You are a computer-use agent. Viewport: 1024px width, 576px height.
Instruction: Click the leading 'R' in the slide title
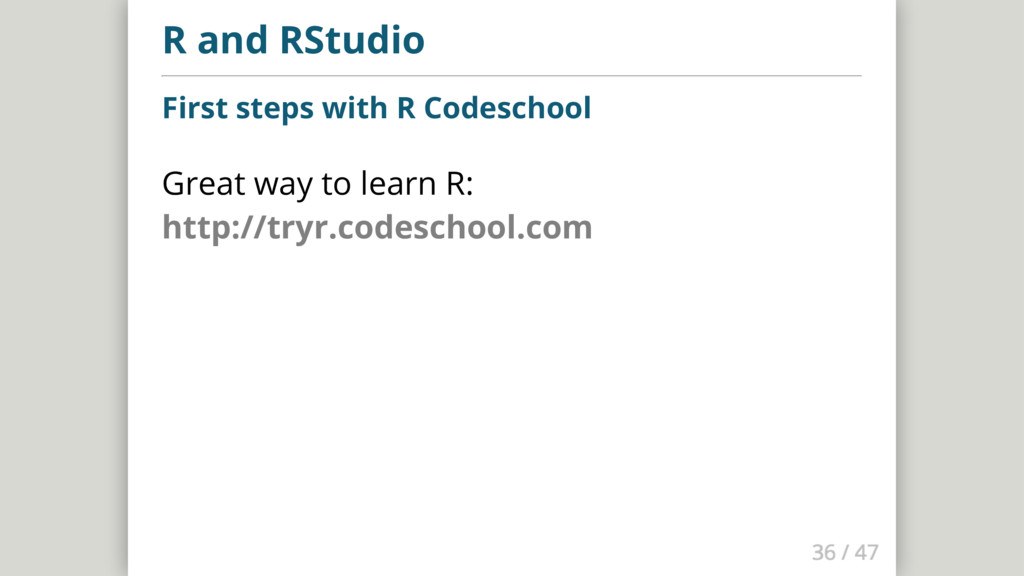tap(174, 41)
